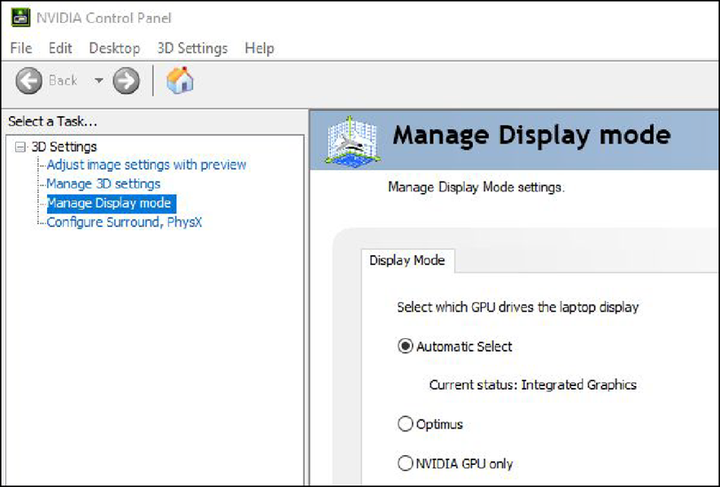Click the Back arrow button
Viewport: 720px width, 487px height.
tap(29, 81)
